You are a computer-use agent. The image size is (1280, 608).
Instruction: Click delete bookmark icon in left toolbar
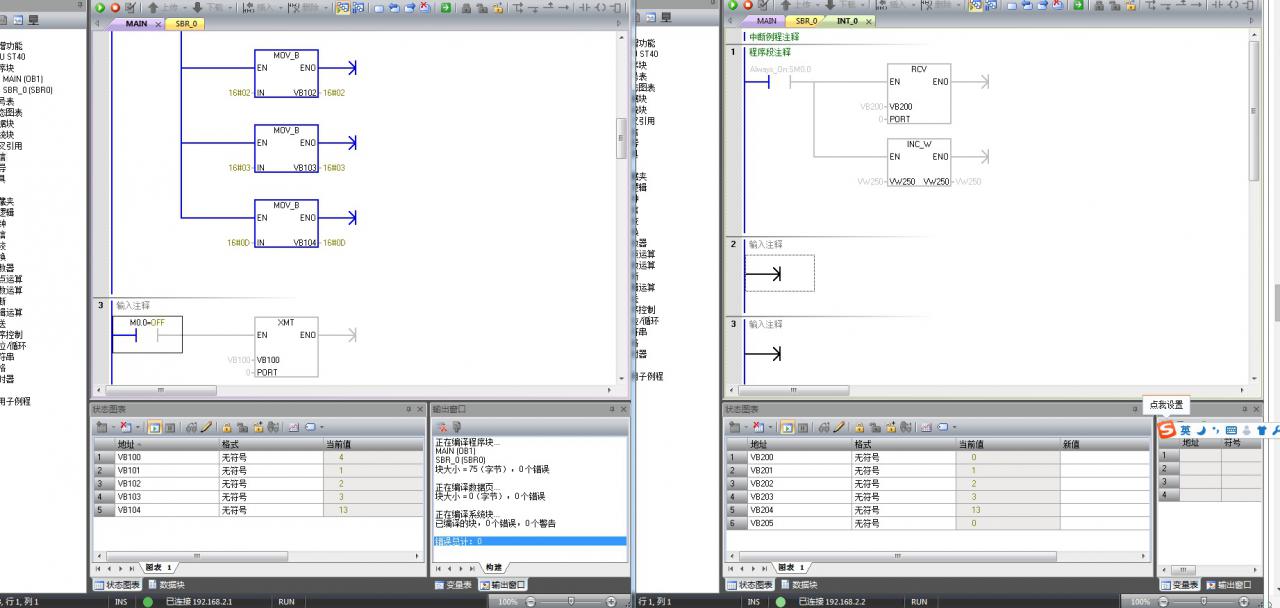(x=425, y=6)
